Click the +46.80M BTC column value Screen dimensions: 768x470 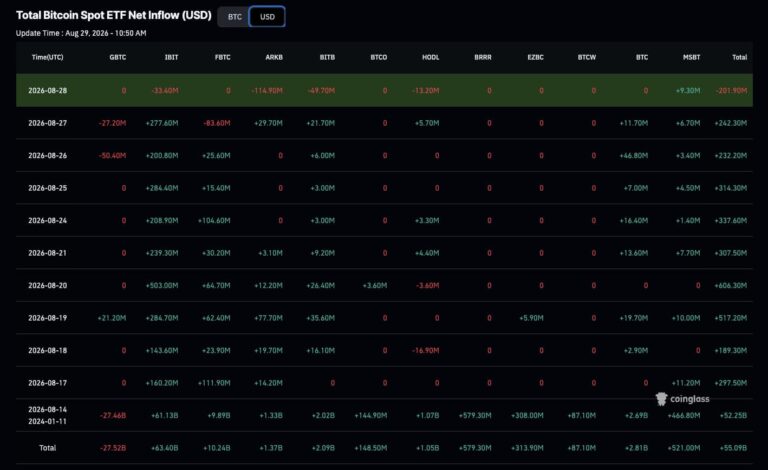tap(634, 156)
